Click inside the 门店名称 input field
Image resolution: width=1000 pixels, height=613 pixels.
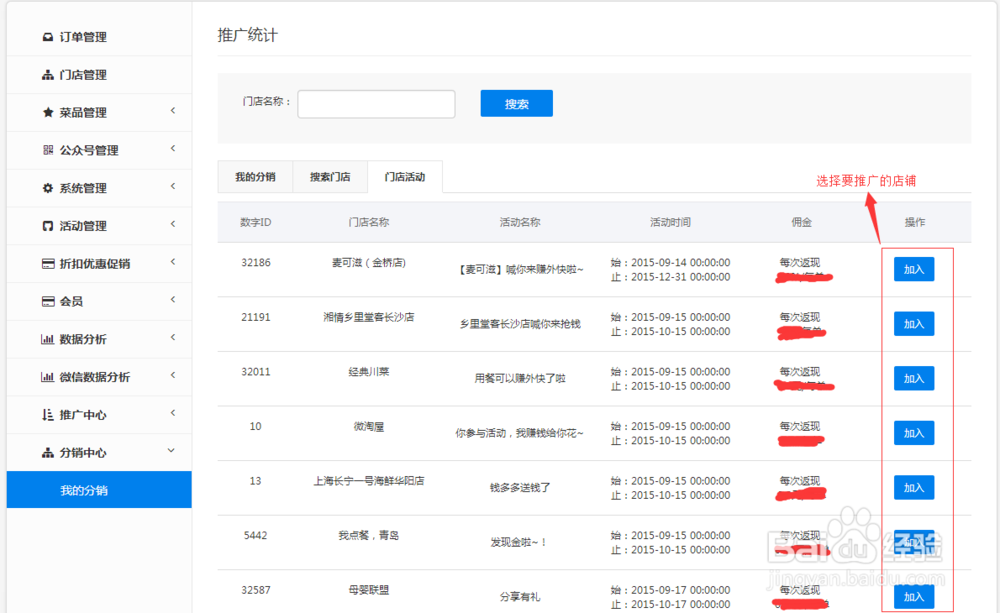[x=376, y=103]
